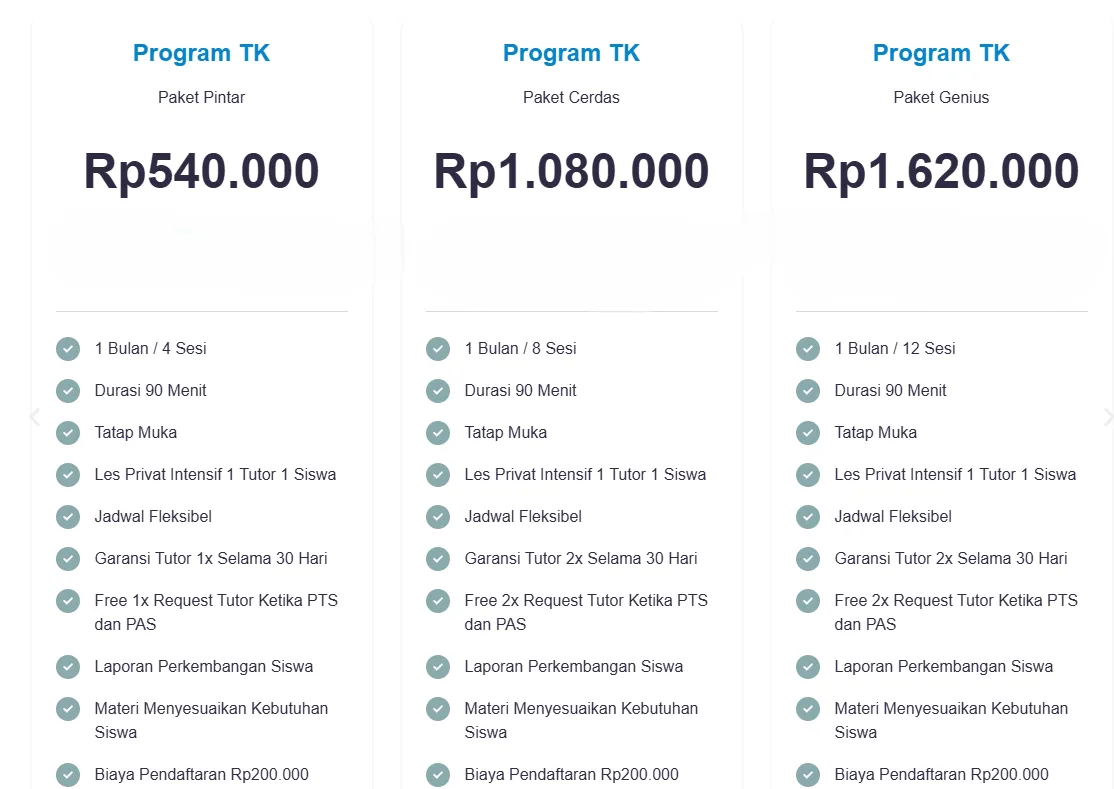This screenshot has width=1114, height=789.
Task: Click check icon by "Laporan Perkembangan Siswa" in Paket Genius
Action: (x=808, y=667)
